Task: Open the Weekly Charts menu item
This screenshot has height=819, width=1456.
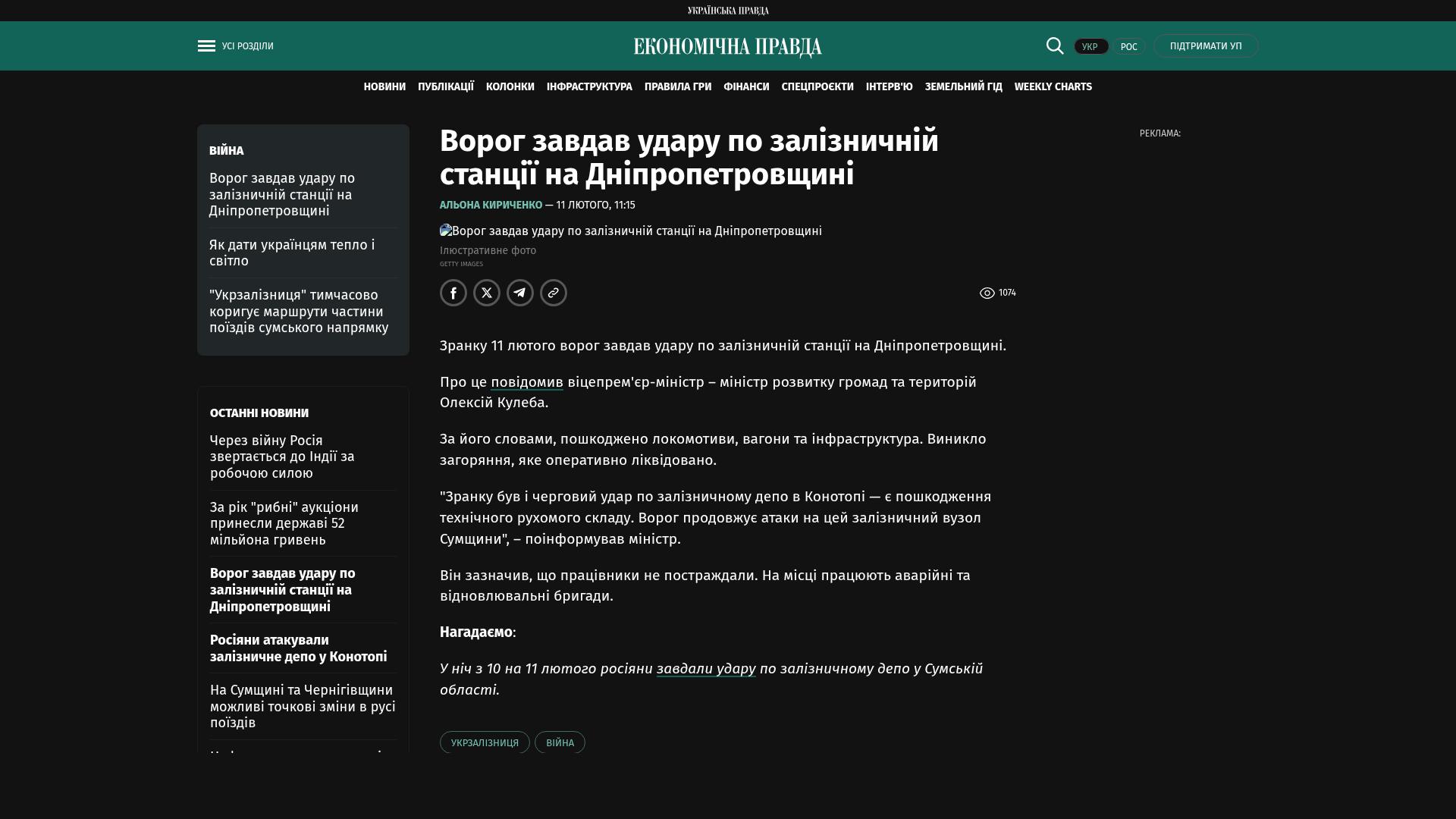Action: point(1053,87)
